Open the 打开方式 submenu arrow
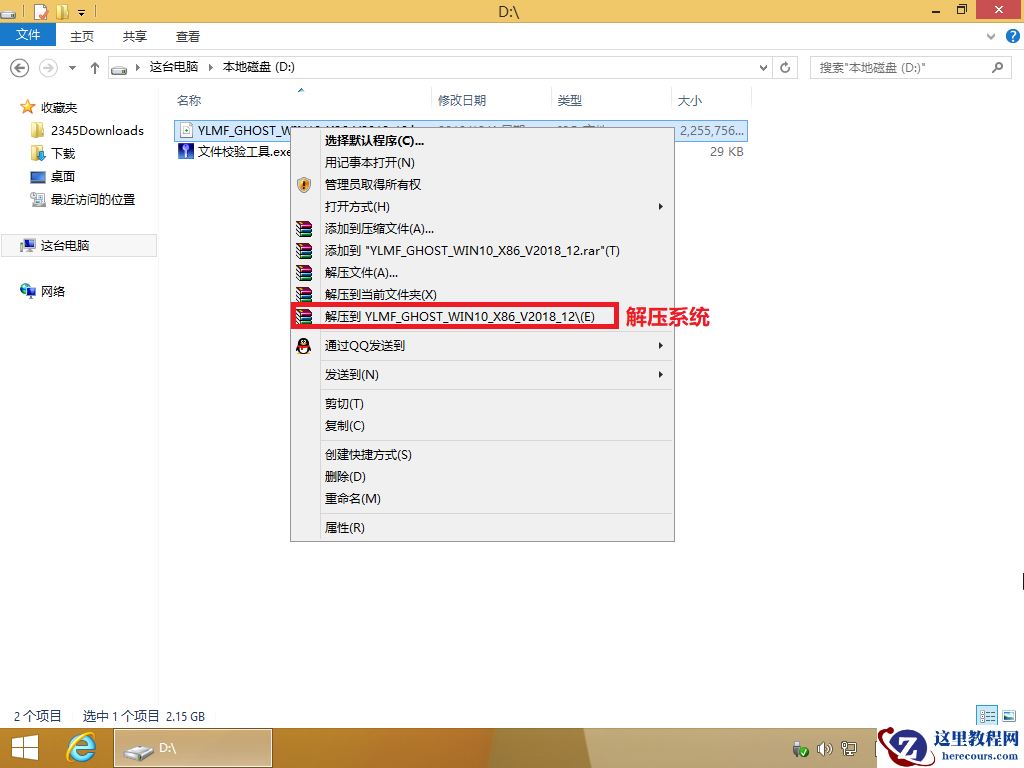Screen dimensions: 1024x768 (x=660, y=206)
